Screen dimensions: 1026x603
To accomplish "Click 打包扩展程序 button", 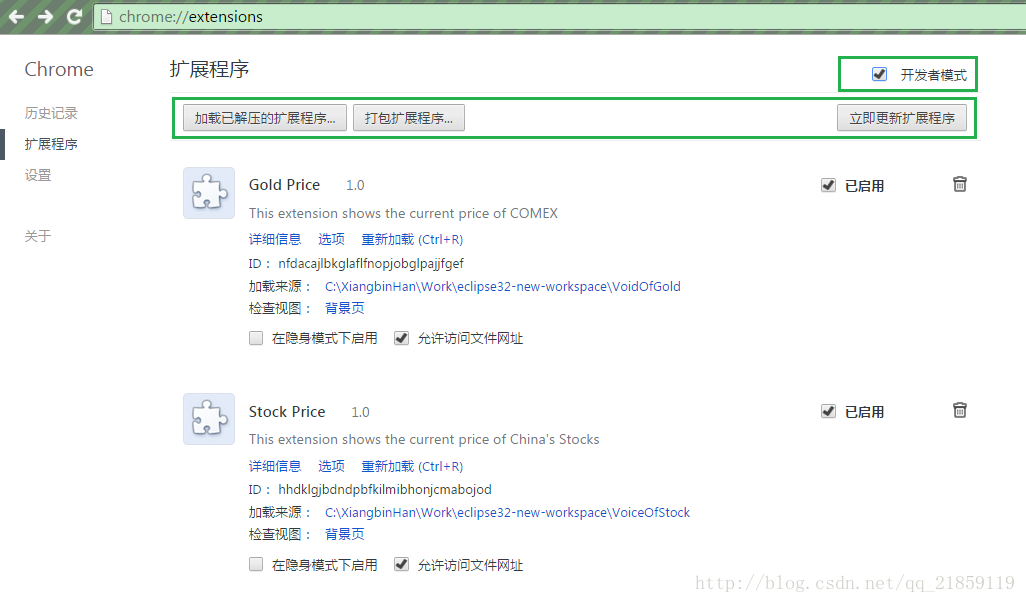I will 408,117.
